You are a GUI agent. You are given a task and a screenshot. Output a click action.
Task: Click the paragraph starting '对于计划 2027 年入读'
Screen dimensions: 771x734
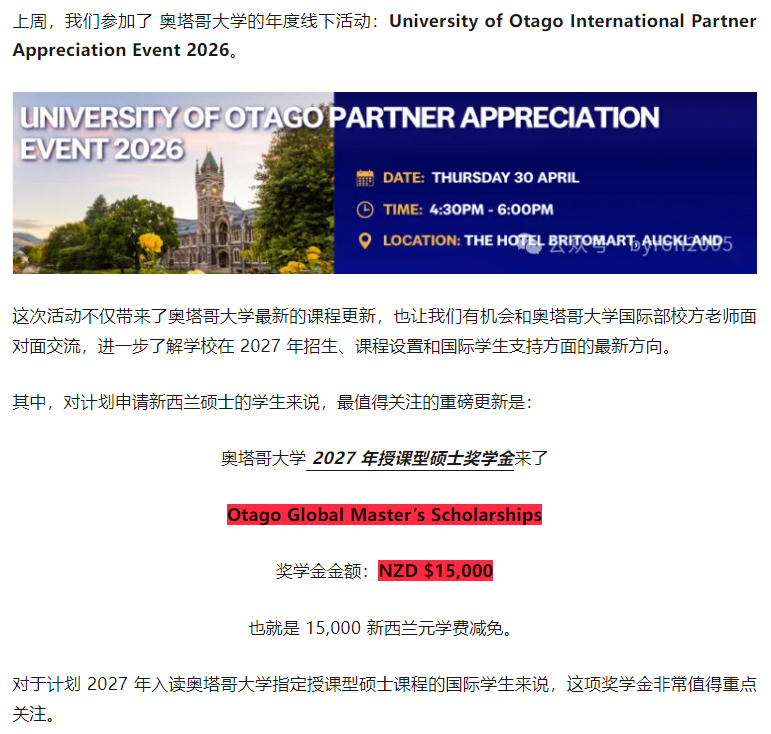point(385,699)
